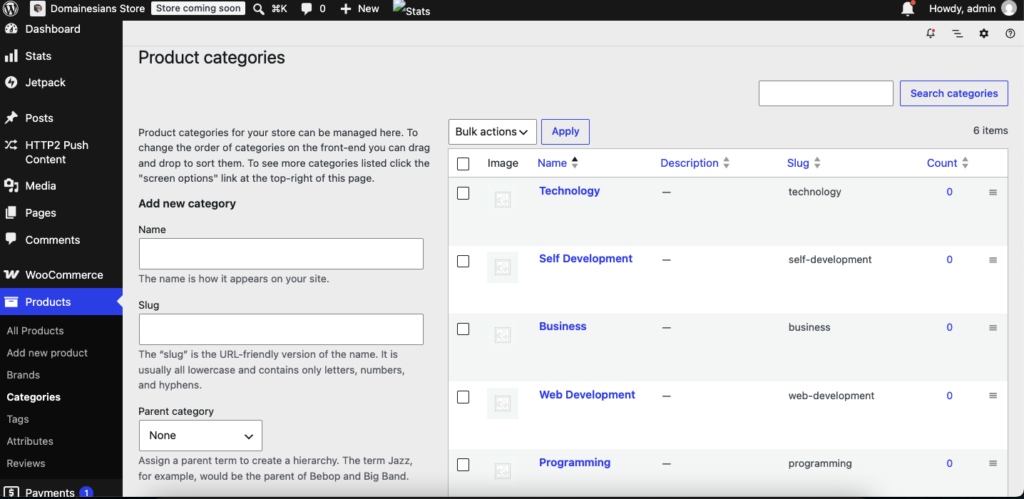Focus the new category Slug field
1024x499 pixels.
pyautogui.click(x=281, y=329)
